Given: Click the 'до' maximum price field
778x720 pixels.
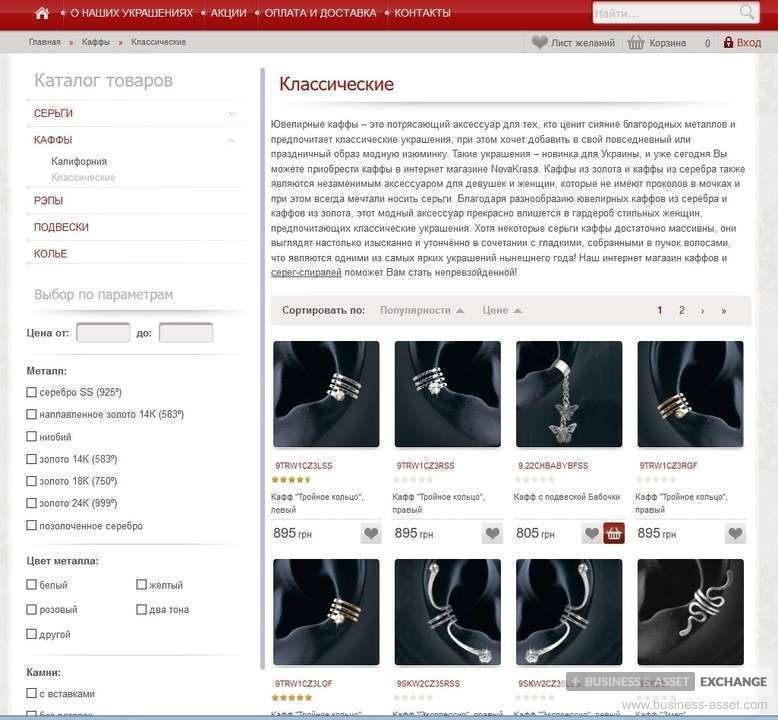Looking at the screenshot, I should click(186, 332).
